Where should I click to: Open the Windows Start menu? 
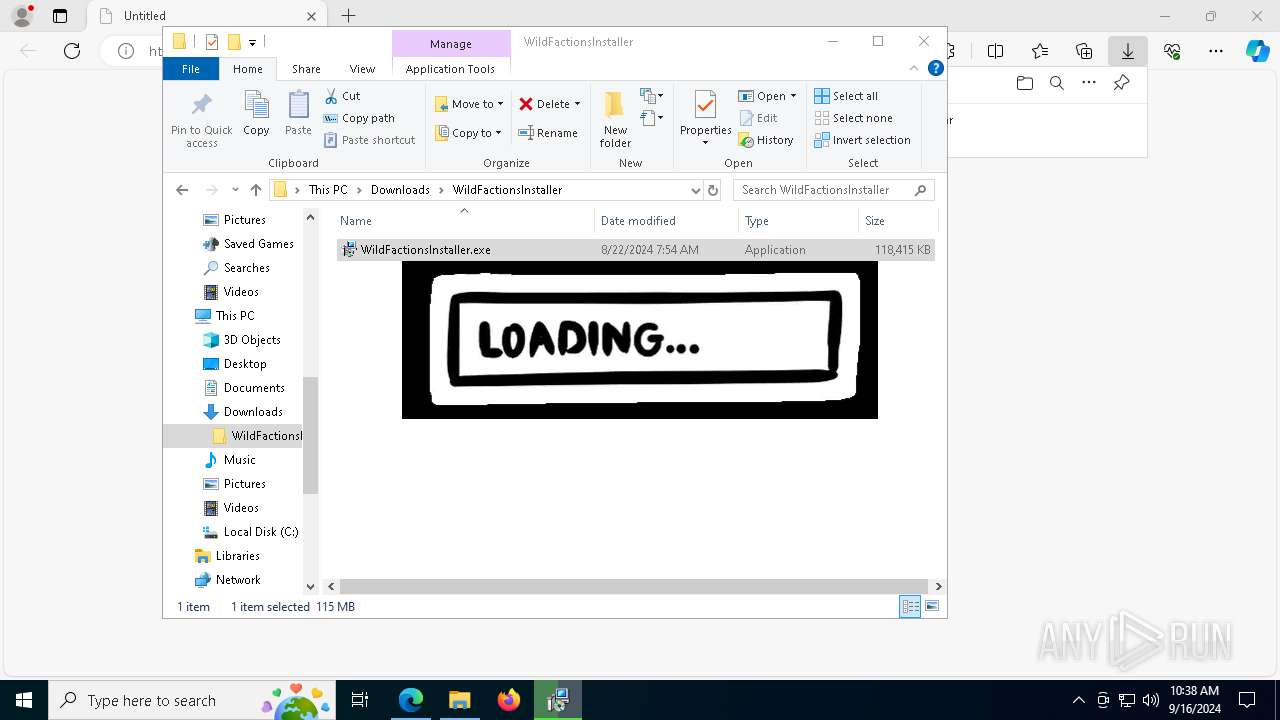(x=24, y=700)
